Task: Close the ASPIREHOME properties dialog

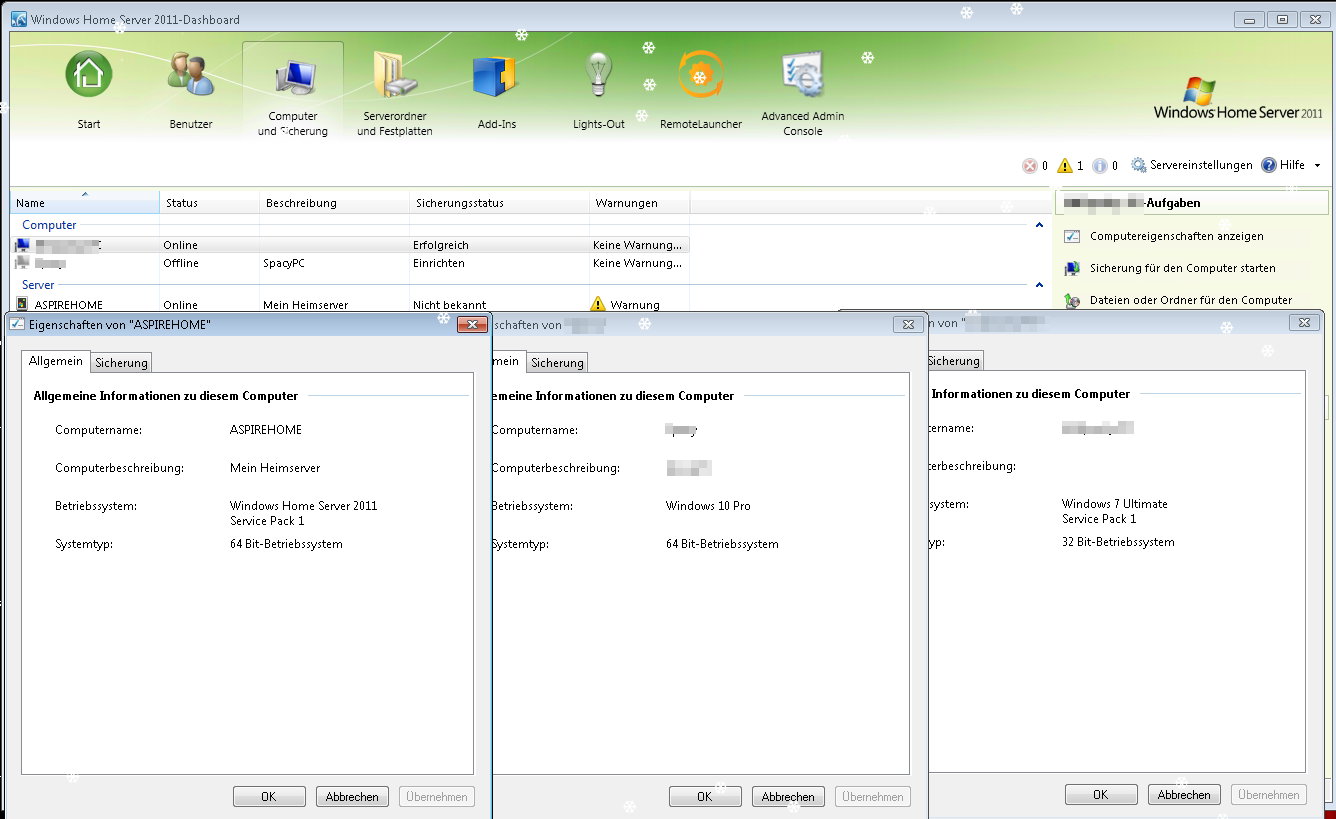Action: 472,324
